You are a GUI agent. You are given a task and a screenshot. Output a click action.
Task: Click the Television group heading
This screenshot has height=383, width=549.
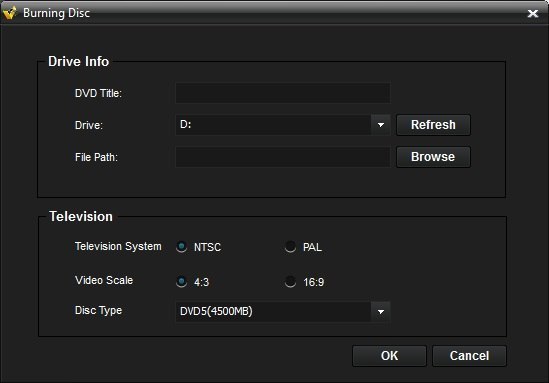click(81, 216)
